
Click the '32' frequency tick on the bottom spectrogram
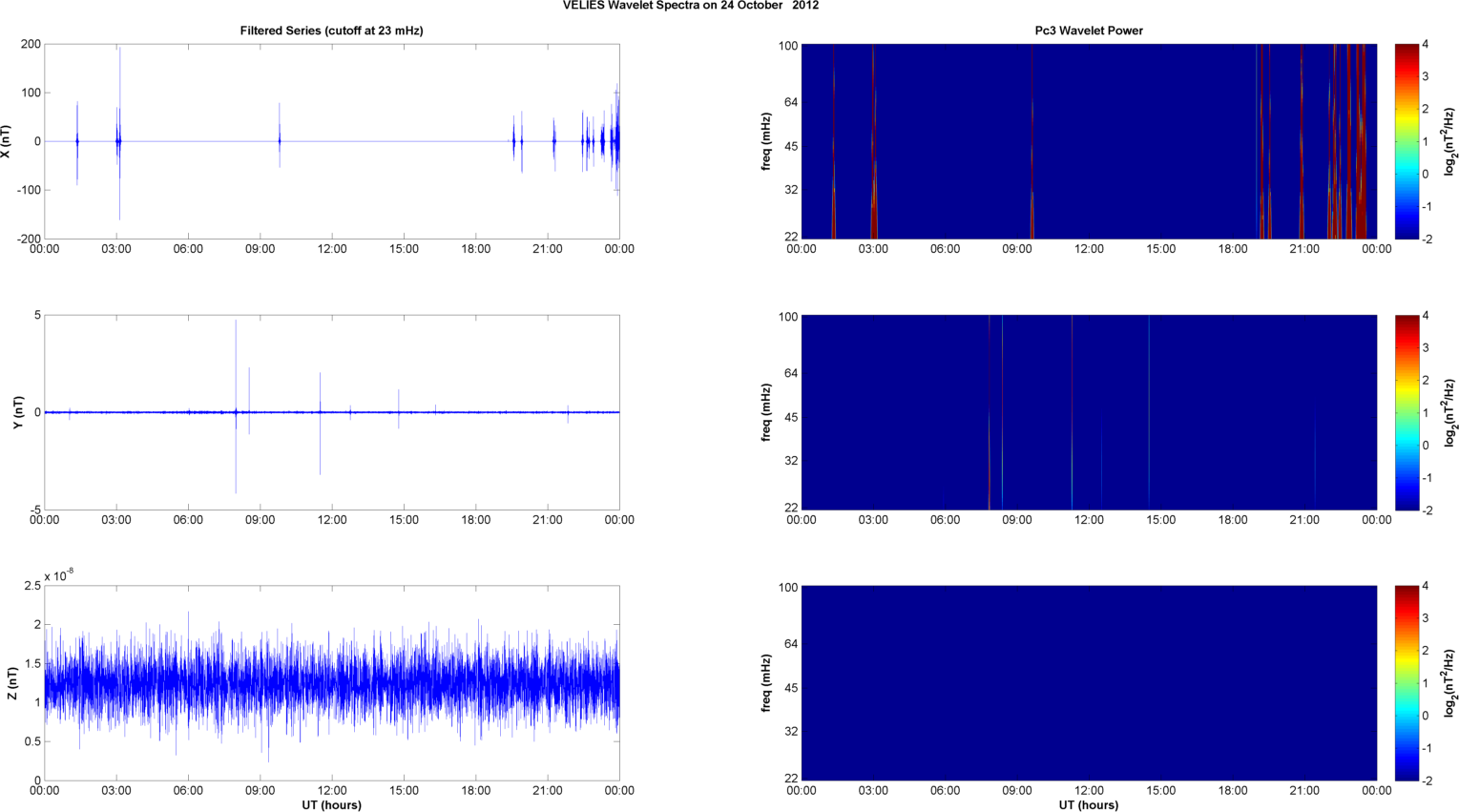[x=791, y=731]
